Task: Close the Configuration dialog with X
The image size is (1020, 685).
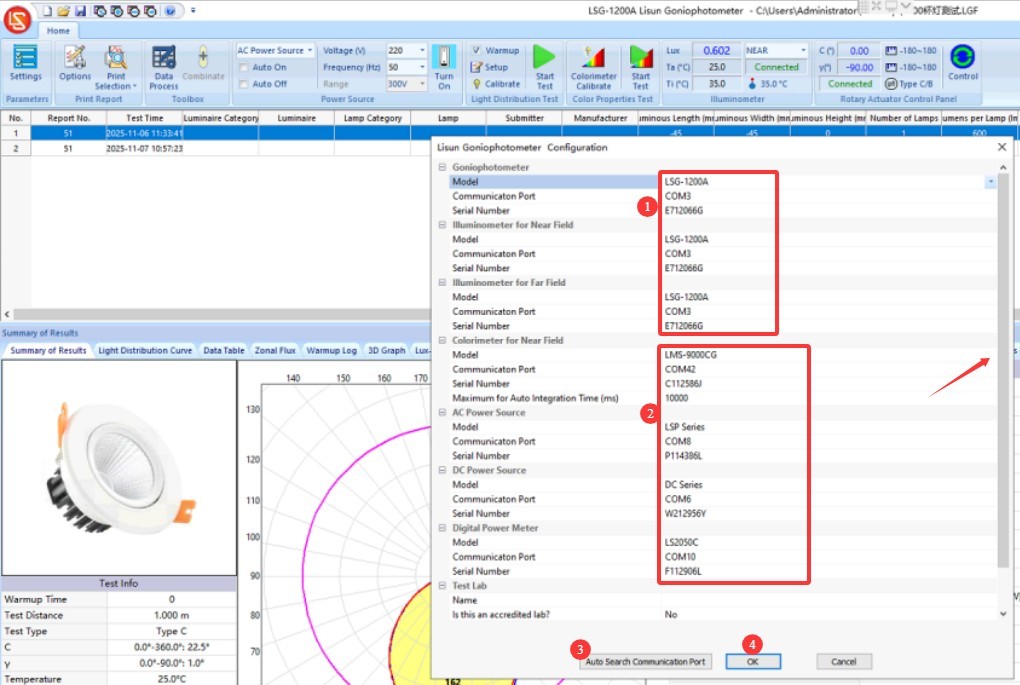Action: [x=1002, y=148]
